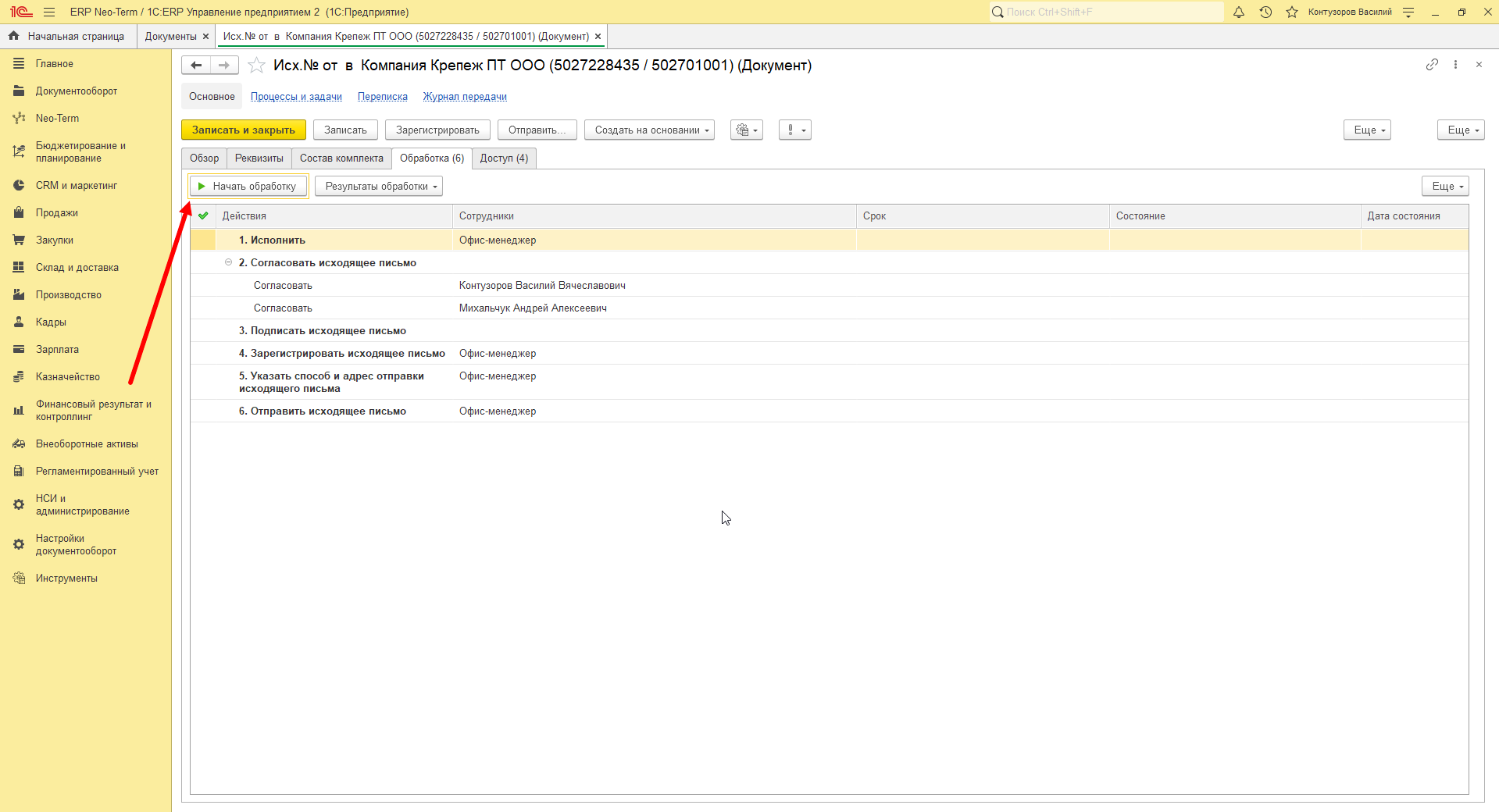Viewport: 1499px width, 812px height.
Task: Select Михальчук Андрей Алексеевич cell
Action: pos(654,308)
